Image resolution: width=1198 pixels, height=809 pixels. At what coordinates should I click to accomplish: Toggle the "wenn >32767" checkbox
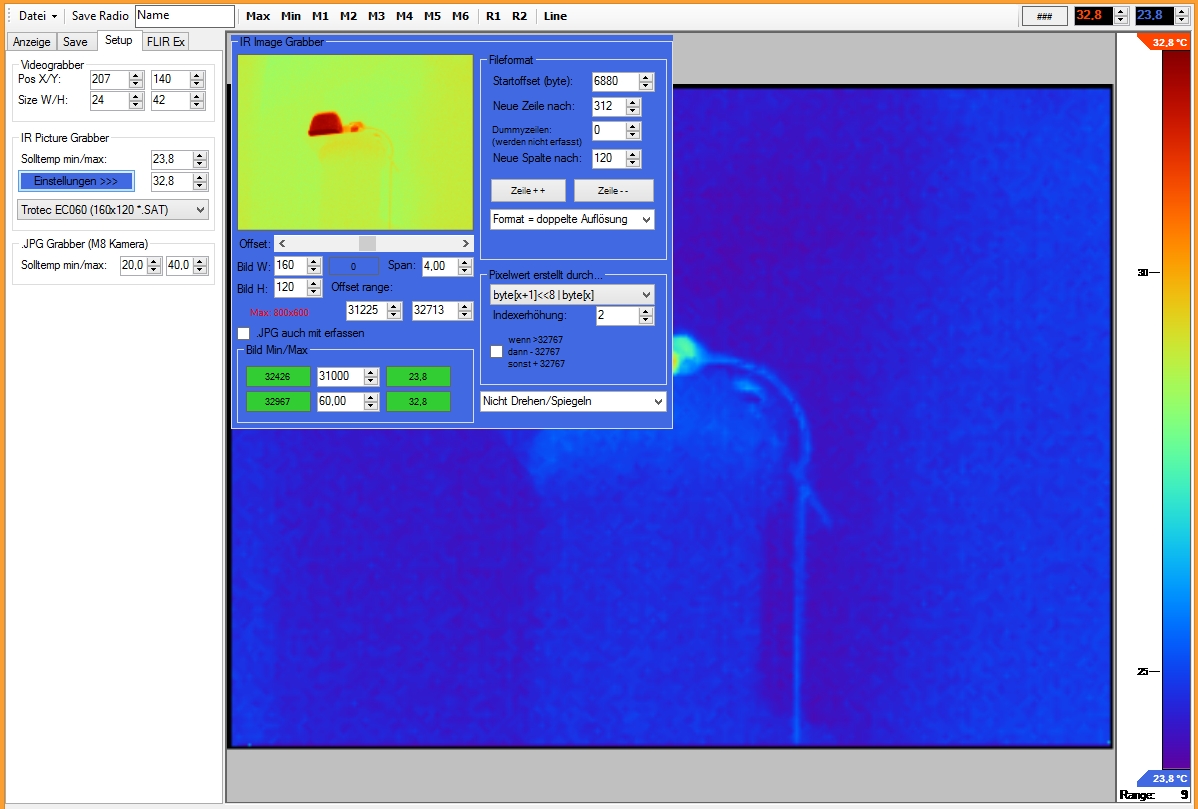click(x=497, y=352)
